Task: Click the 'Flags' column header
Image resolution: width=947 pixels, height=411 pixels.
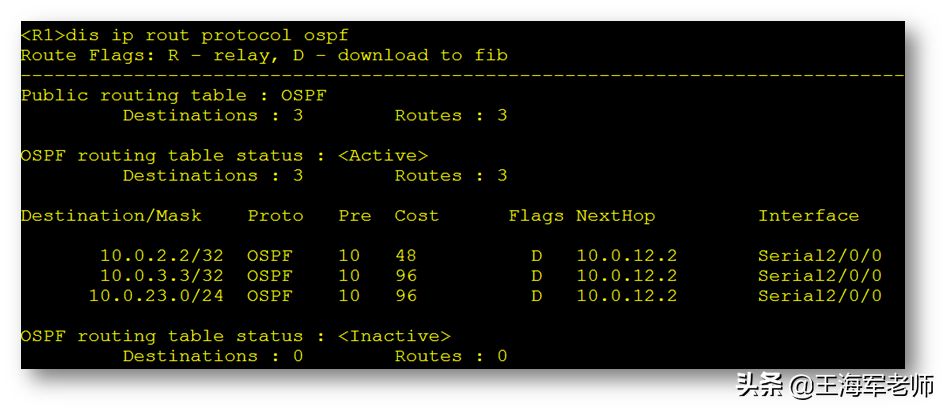Action: 536,215
